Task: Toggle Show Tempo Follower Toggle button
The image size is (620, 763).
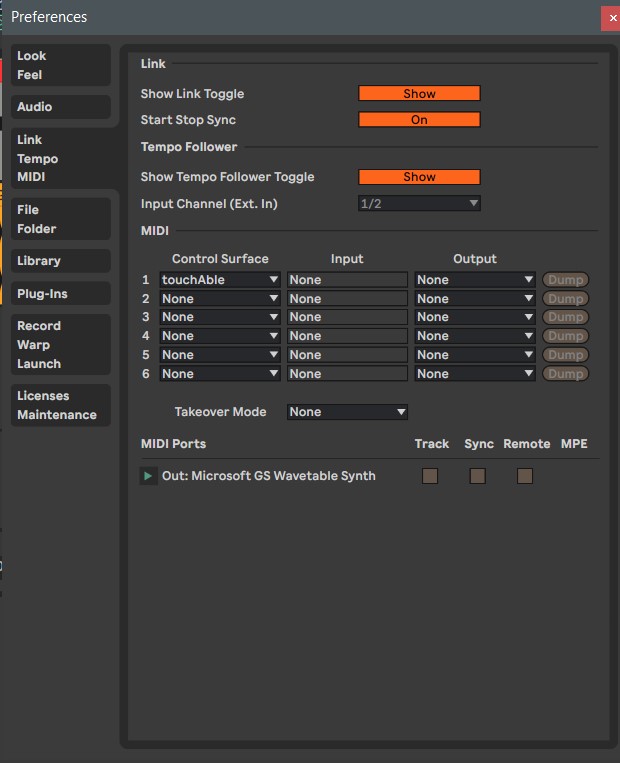Action: [419, 177]
